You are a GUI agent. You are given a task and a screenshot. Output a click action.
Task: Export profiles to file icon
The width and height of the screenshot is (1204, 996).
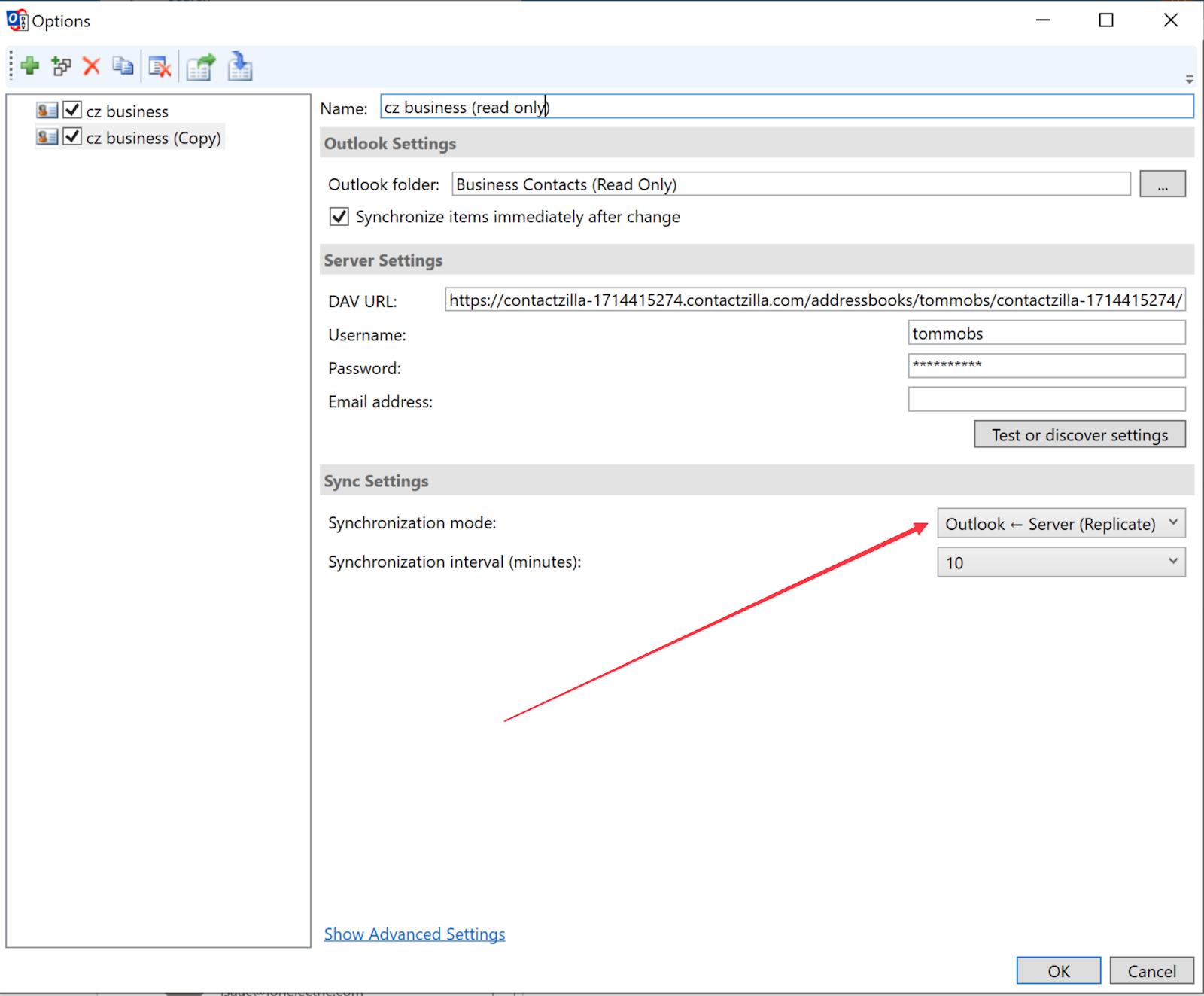pyautogui.click(x=201, y=67)
